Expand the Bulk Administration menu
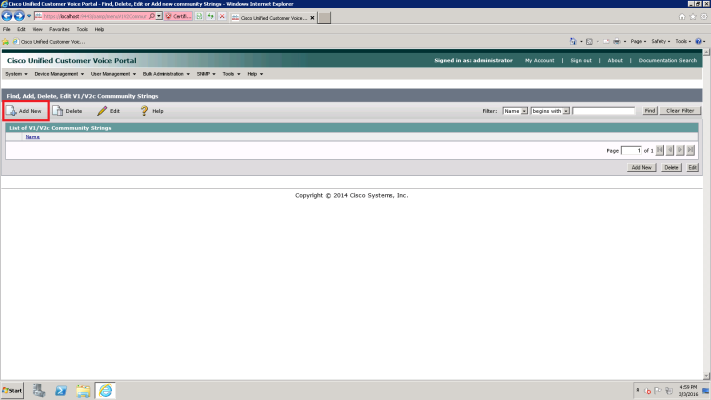Image resolution: width=711 pixels, height=400 pixels. 166,74
